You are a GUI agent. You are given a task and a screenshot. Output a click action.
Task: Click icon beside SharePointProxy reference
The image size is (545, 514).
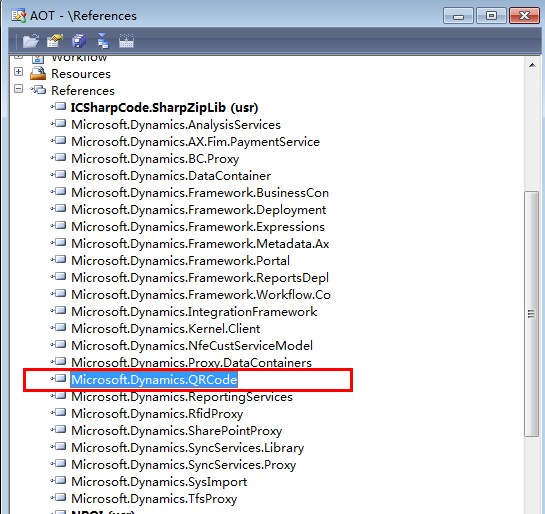(58, 430)
